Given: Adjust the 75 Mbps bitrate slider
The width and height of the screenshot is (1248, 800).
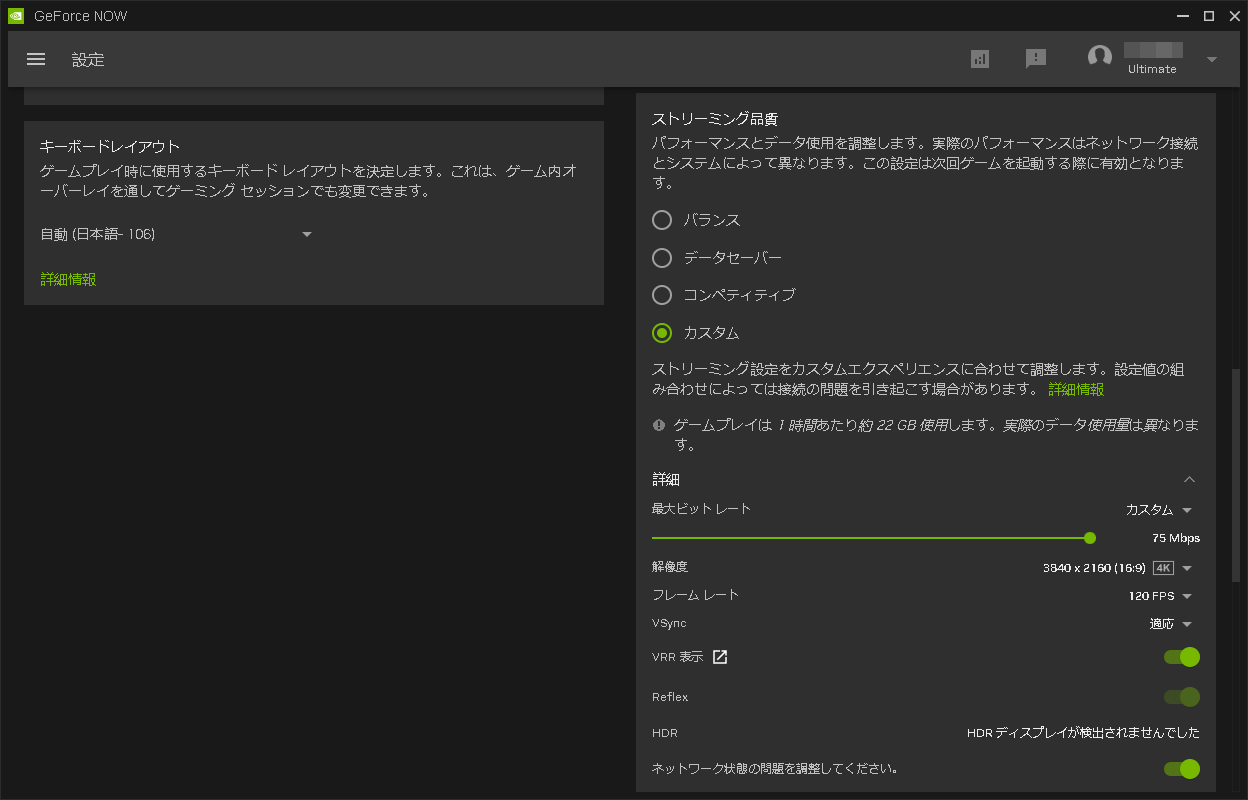Looking at the screenshot, I should 1089,538.
